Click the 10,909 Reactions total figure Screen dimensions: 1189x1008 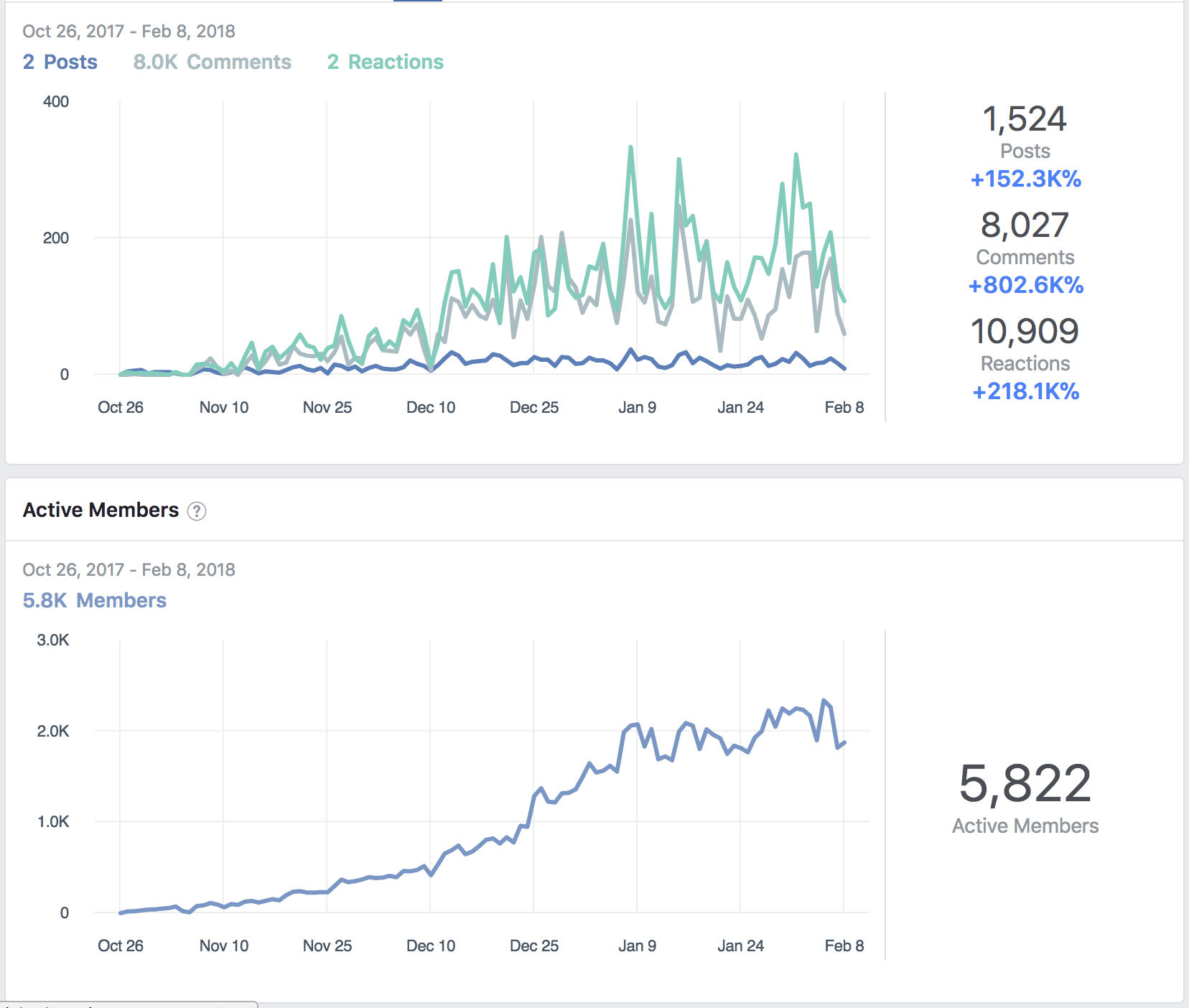pyautogui.click(x=1025, y=332)
